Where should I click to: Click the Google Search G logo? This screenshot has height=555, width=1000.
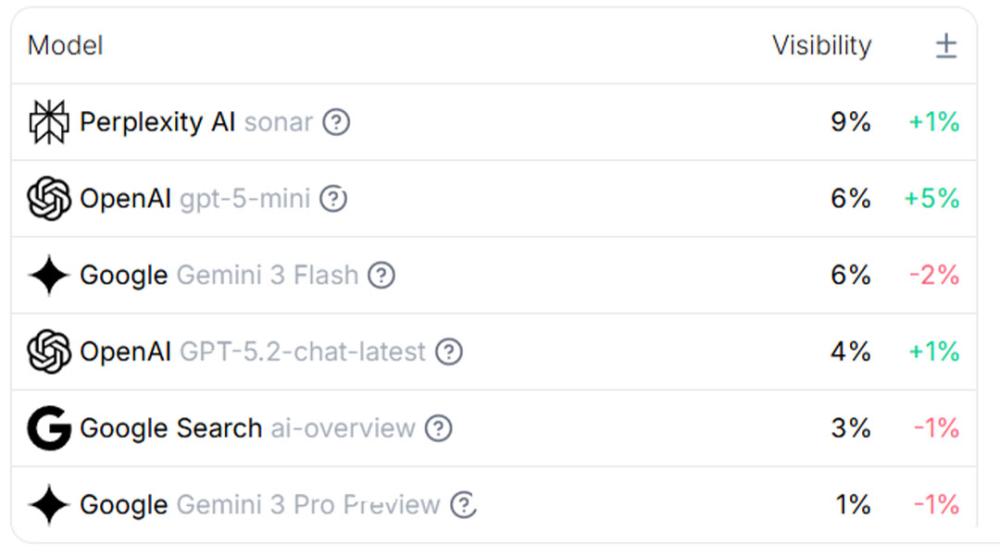point(48,428)
